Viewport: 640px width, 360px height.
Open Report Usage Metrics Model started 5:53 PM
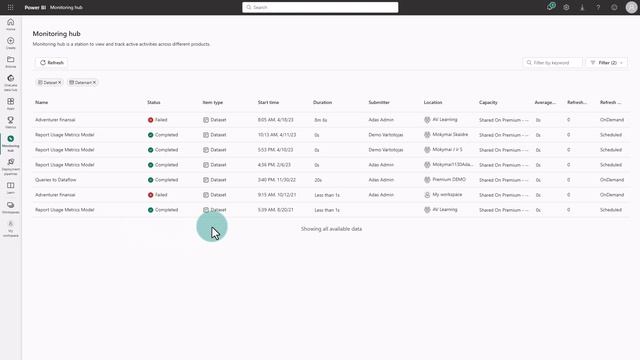click(64, 150)
